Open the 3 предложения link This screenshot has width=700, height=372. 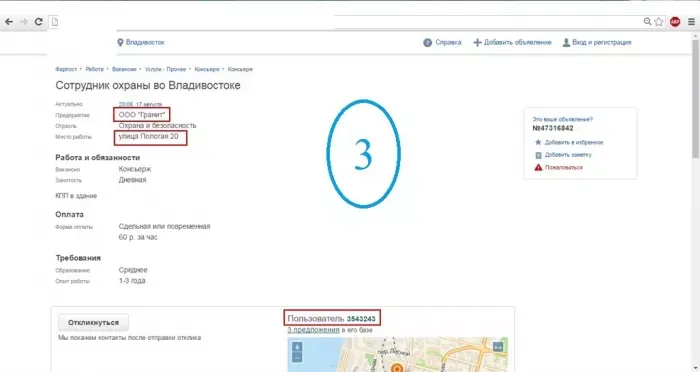click(313, 330)
